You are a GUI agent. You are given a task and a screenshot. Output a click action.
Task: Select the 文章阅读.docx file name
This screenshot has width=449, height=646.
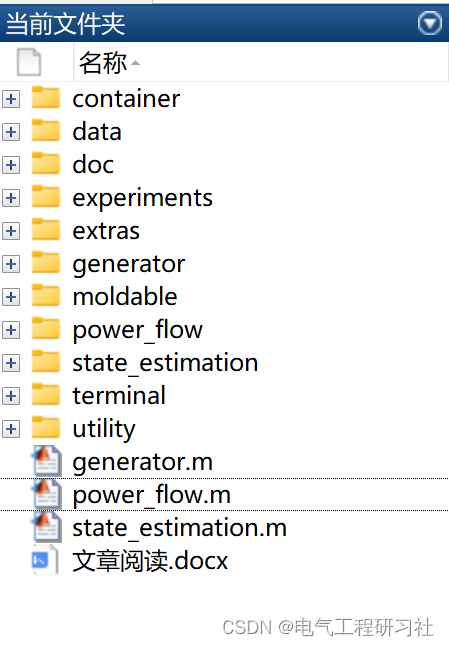150,560
